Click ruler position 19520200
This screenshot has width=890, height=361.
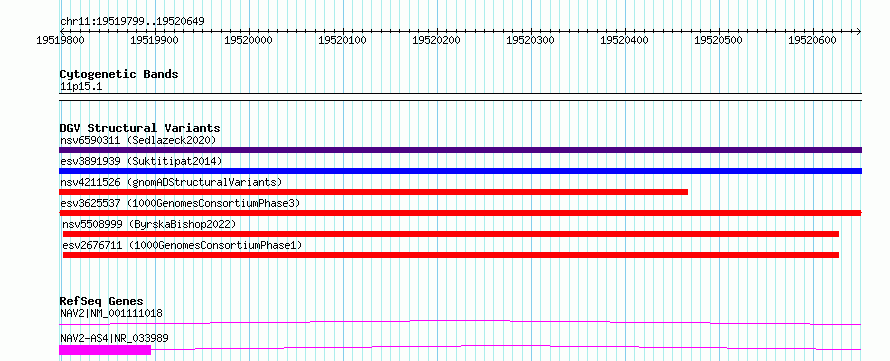point(436,40)
